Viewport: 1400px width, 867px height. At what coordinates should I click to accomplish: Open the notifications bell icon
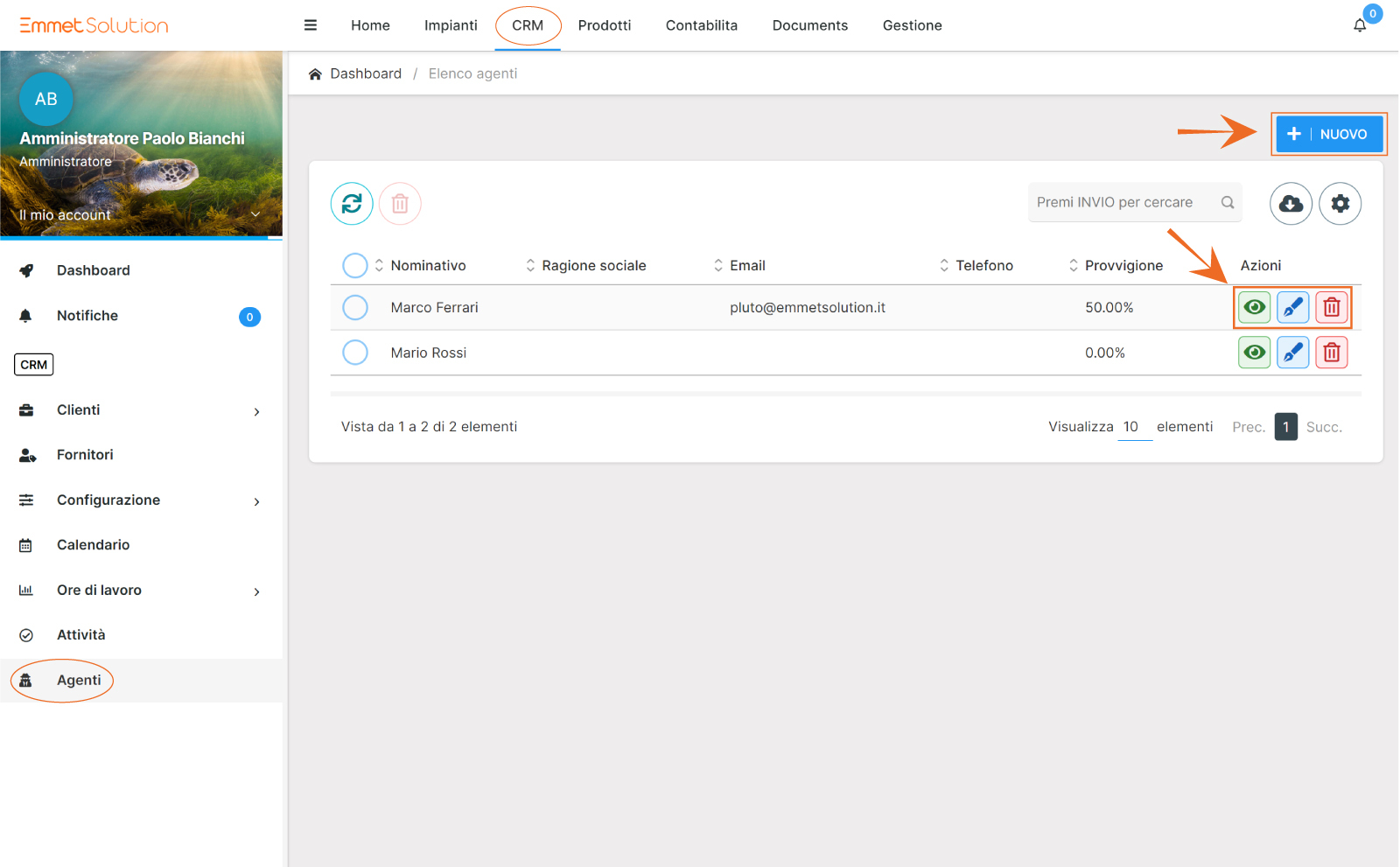click(x=1360, y=25)
